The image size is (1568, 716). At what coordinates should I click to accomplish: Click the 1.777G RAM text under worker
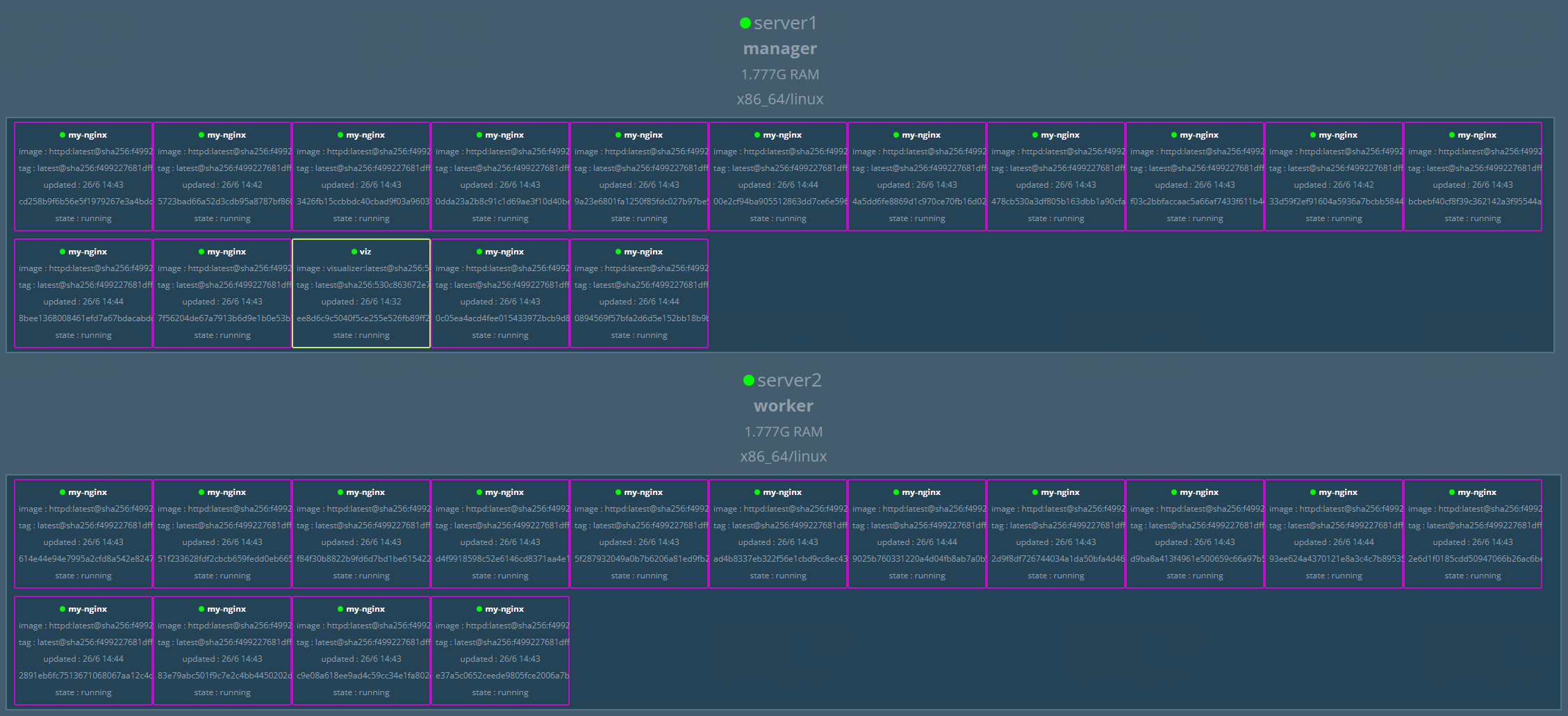pos(783,432)
